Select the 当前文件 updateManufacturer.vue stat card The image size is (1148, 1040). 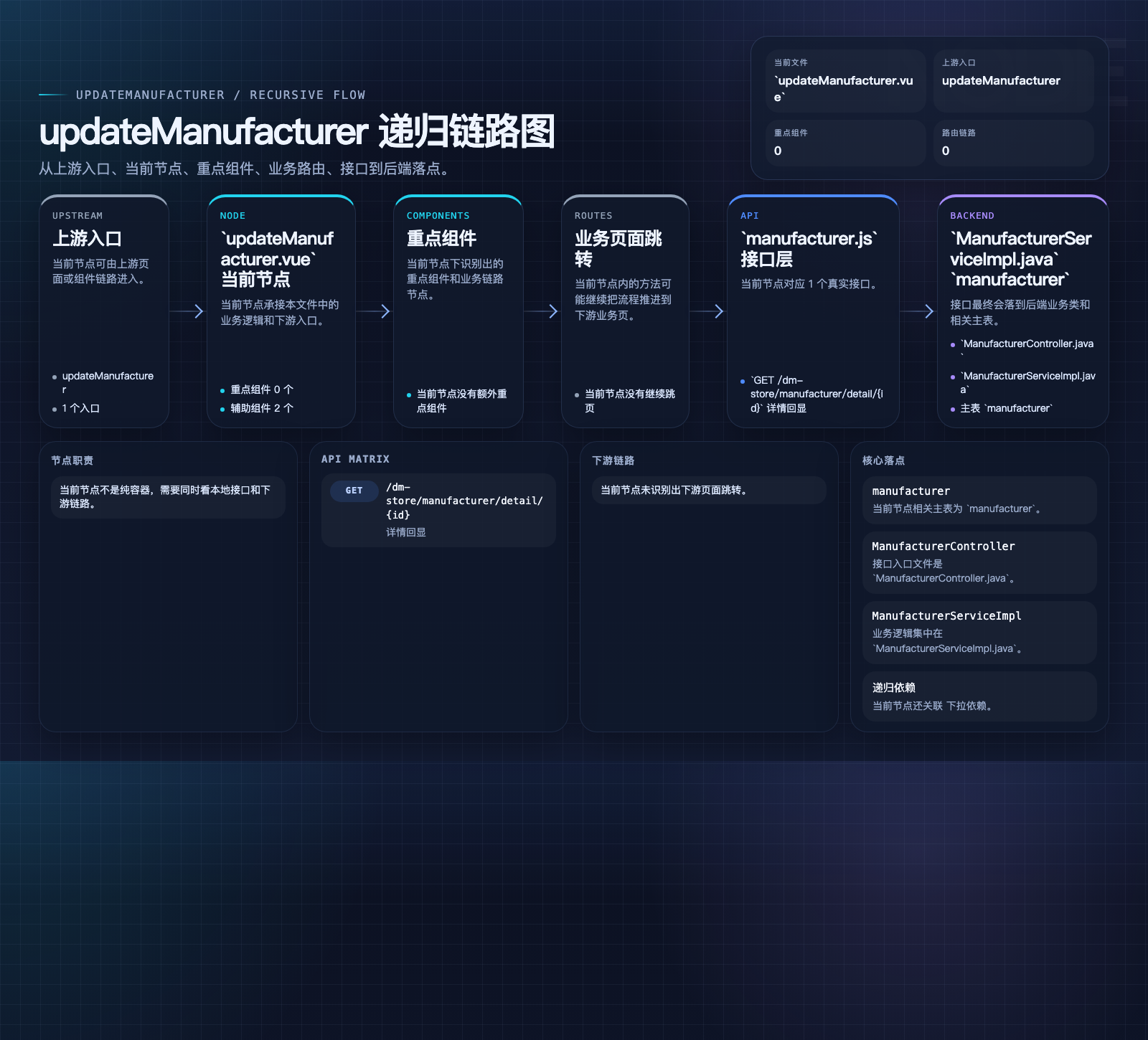(x=845, y=81)
